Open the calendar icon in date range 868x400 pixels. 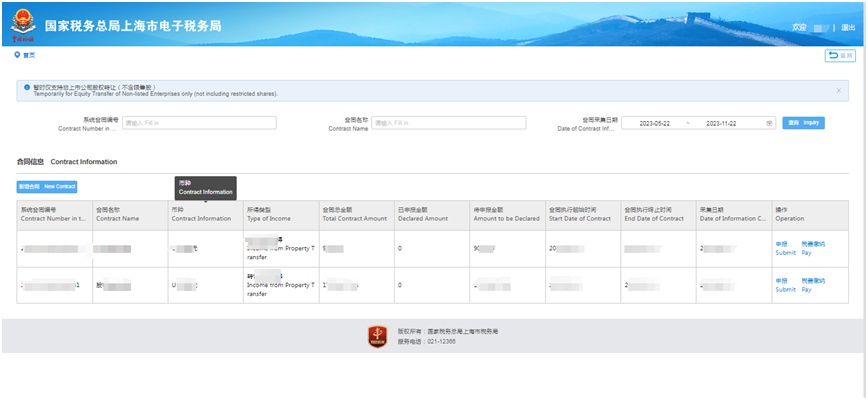pyautogui.click(x=769, y=123)
